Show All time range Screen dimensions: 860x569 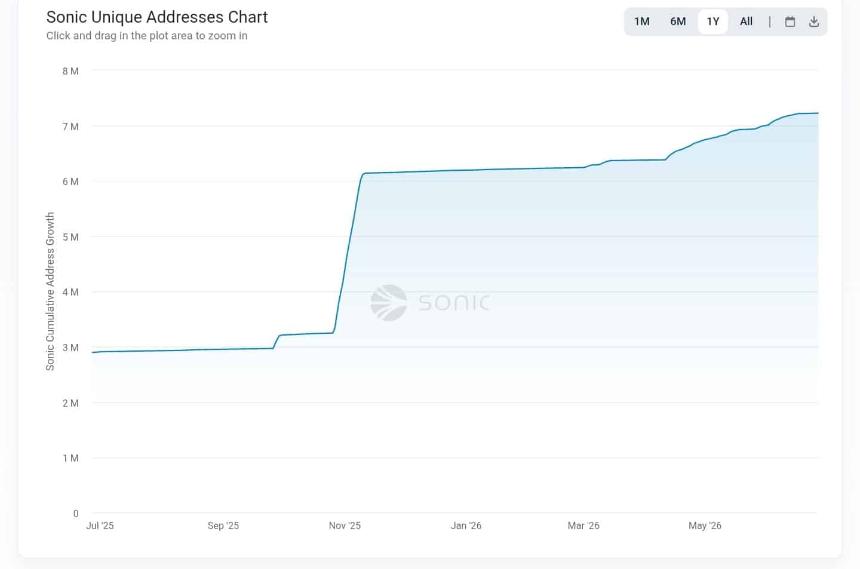click(x=746, y=21)
